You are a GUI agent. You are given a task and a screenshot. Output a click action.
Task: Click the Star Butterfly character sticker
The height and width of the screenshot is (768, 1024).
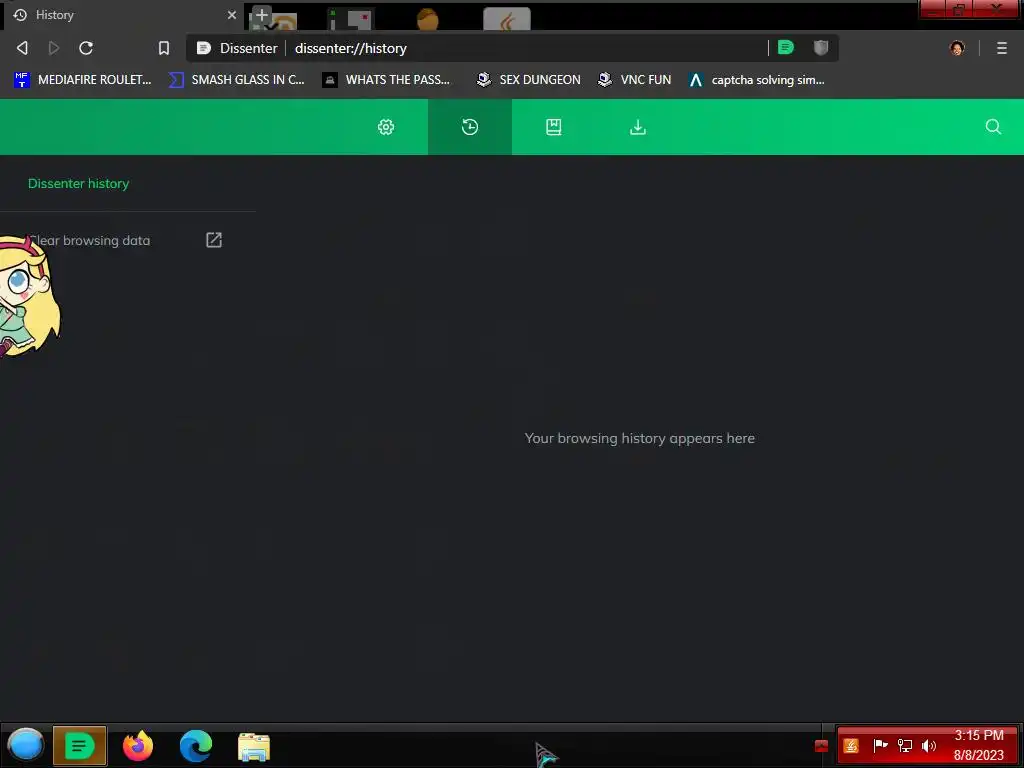pyautogui.click(x=29, y=296)
